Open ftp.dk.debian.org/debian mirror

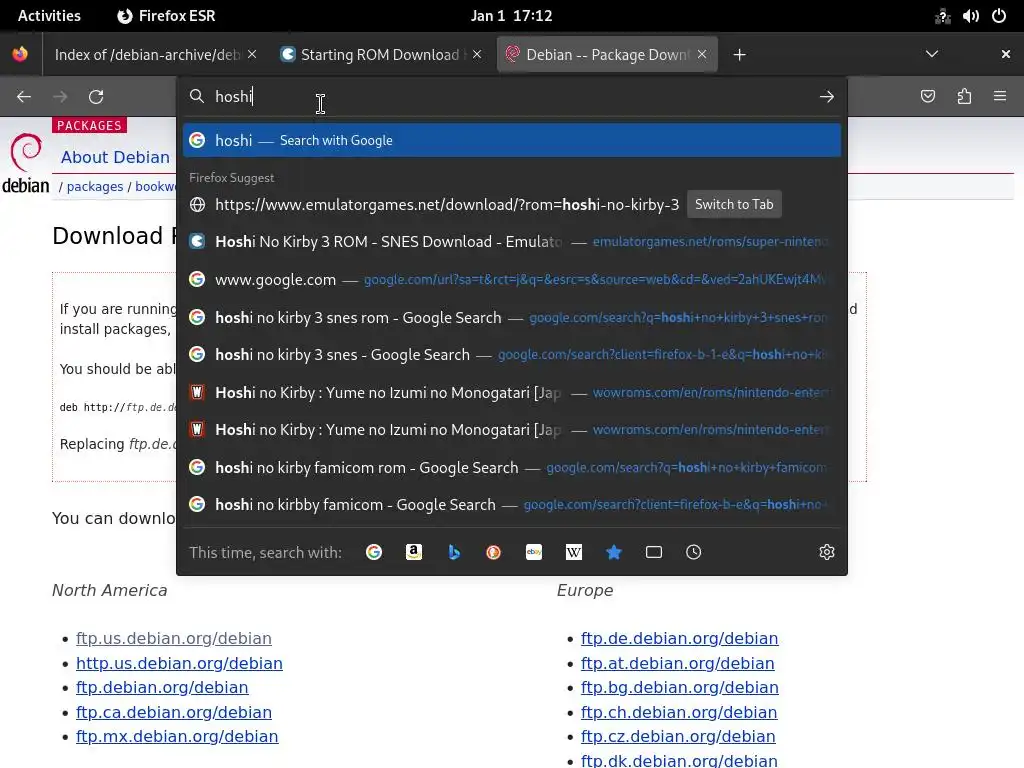[x=679, y=761]
